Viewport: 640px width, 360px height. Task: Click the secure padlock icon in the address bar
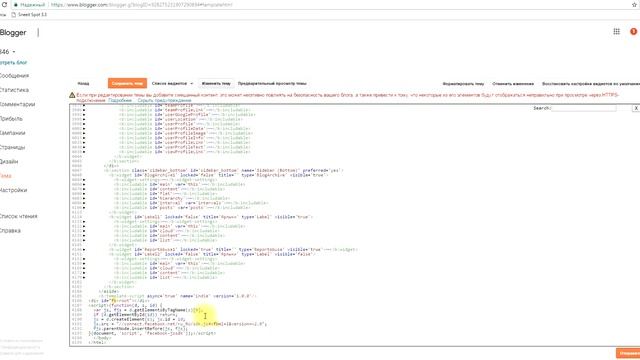pos(16,5)
